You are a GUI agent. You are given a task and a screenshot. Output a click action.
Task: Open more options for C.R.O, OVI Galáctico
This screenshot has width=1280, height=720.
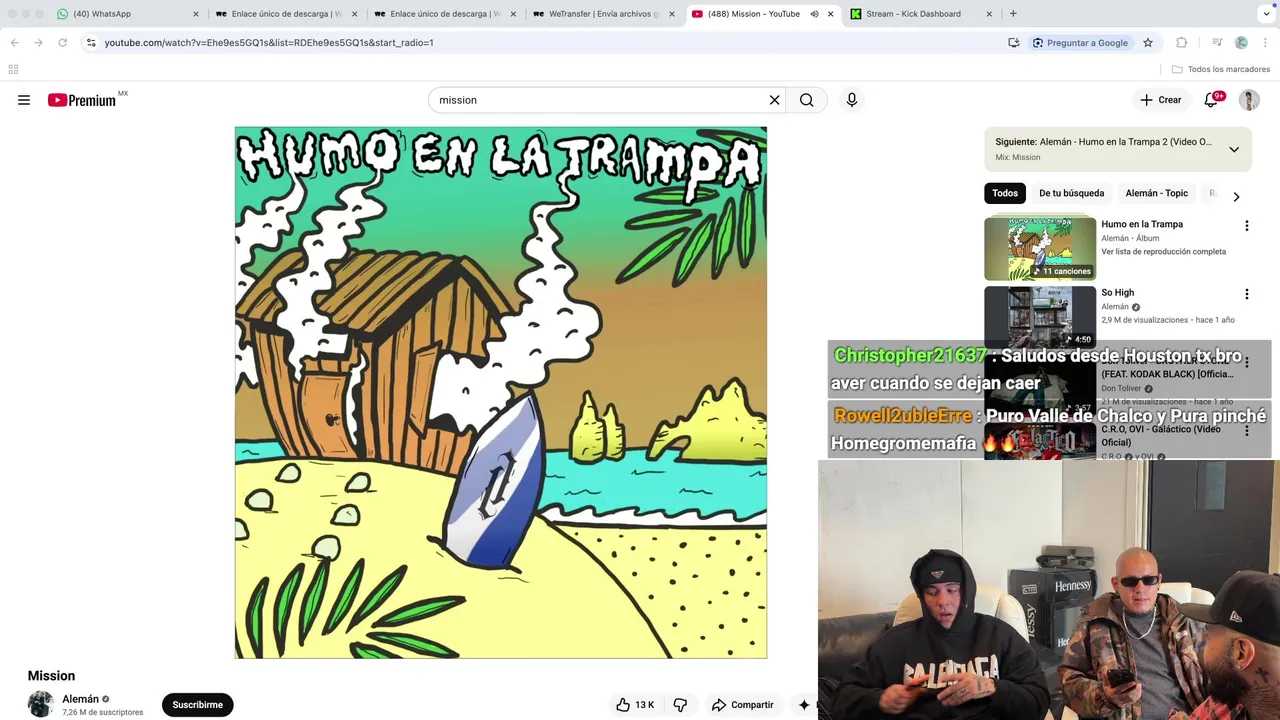point(1246,431)
